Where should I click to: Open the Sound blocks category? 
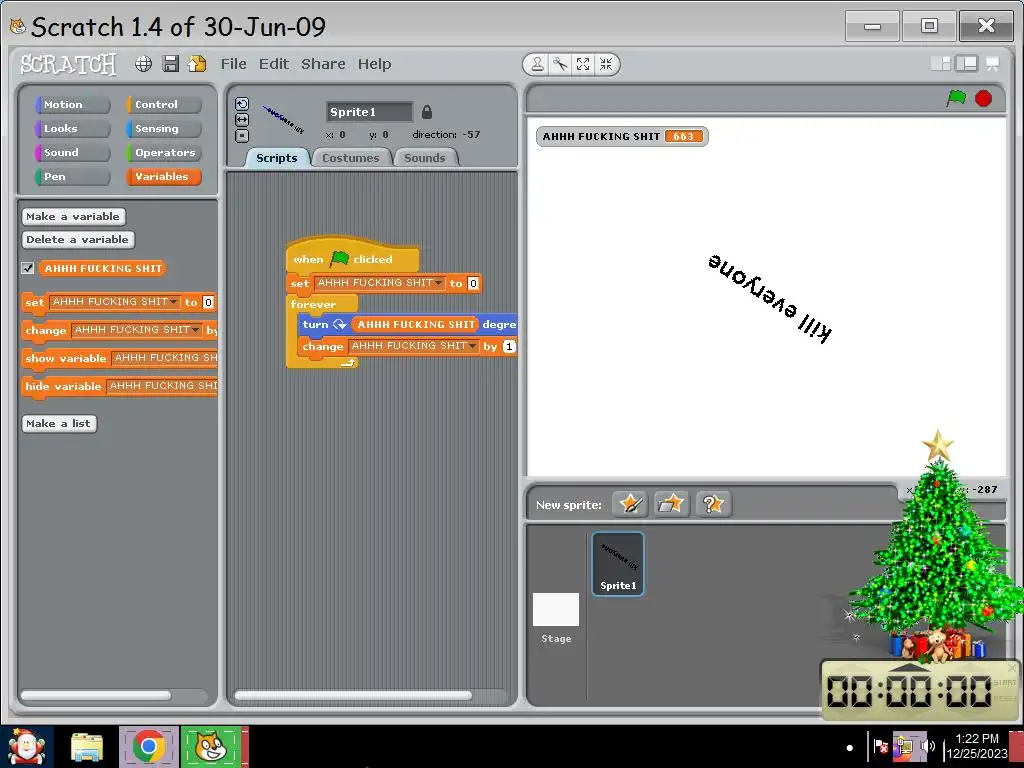[72, 152]
